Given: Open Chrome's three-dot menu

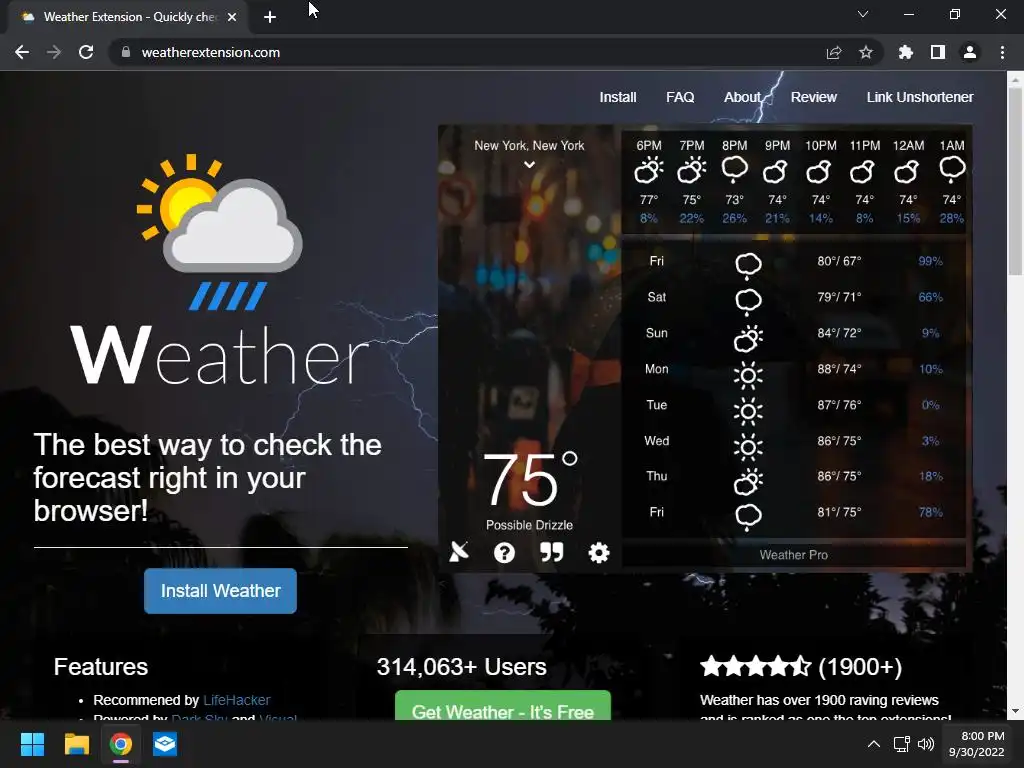Looking at the screenshot, I should tap(1002, 52).
